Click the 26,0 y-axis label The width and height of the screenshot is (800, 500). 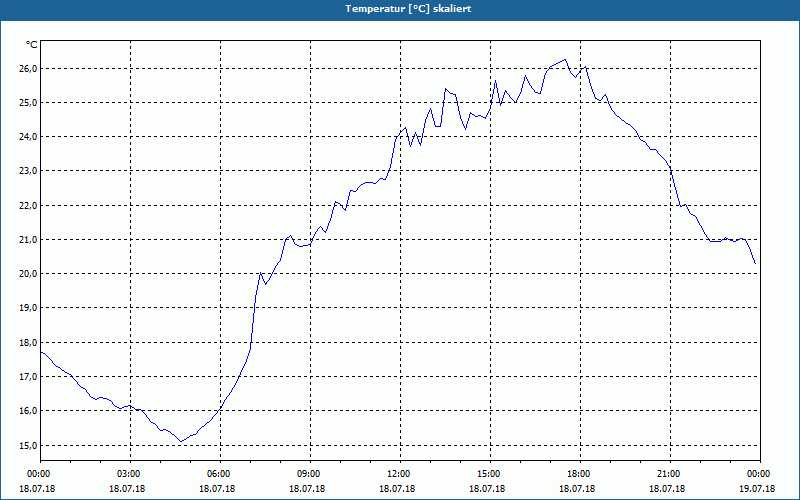(x=28, y=68)
